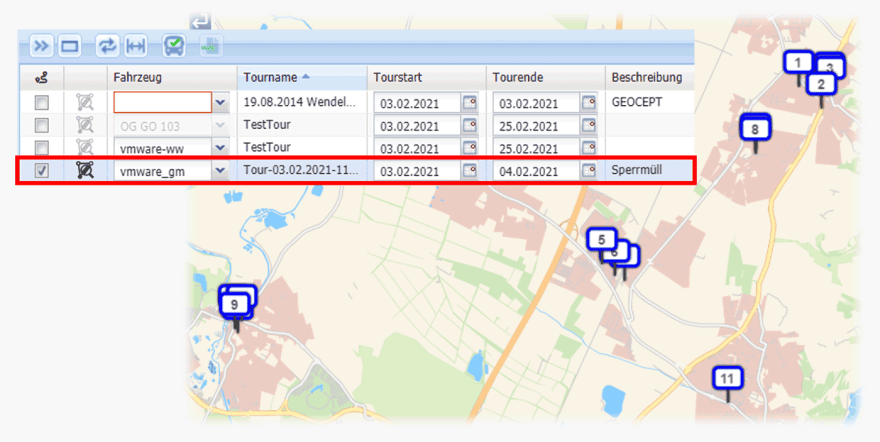Open the Tourstart calendar in the Sperrmüll row

pos(470,171)
